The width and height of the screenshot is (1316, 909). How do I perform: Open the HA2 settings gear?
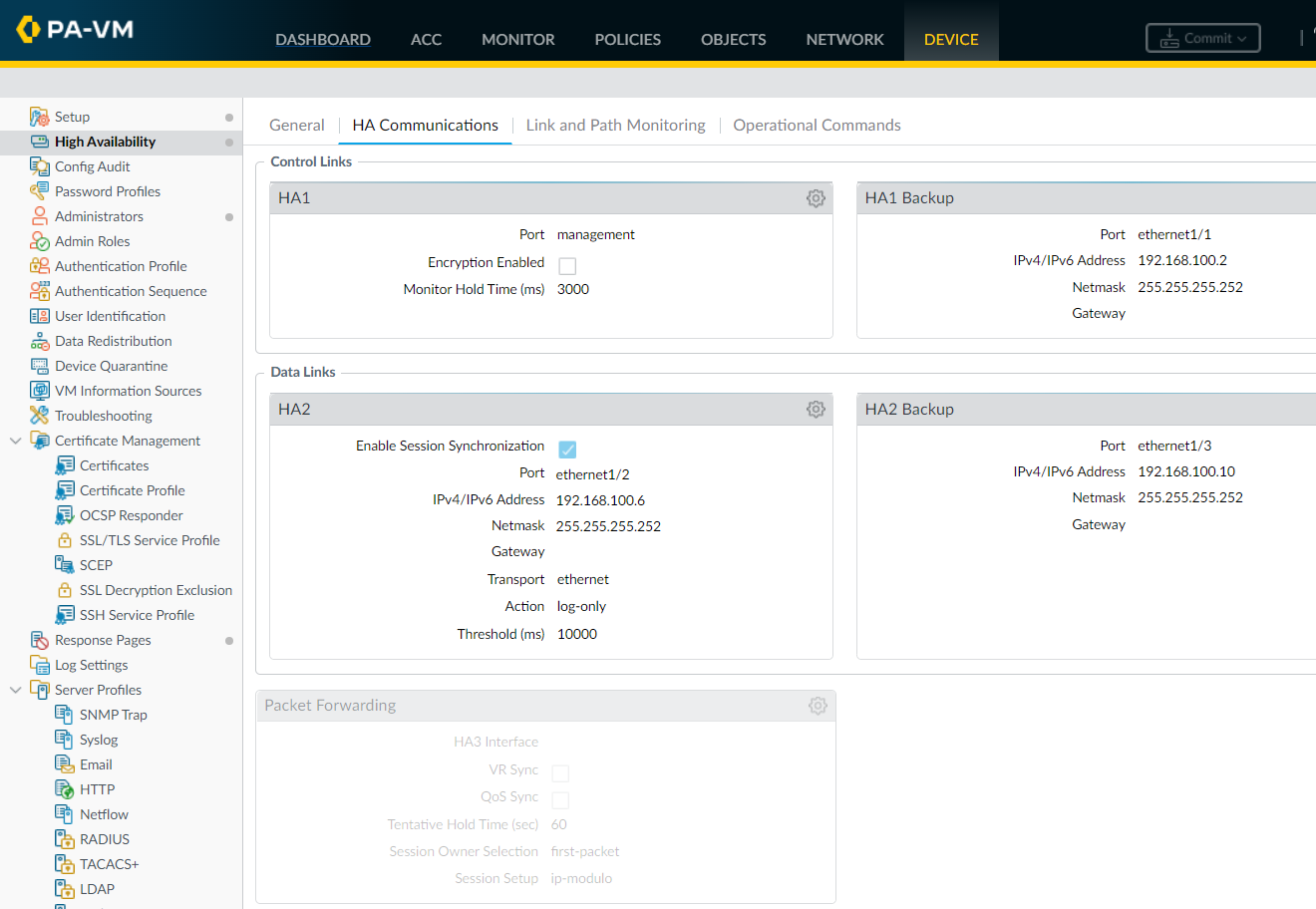point(816,409)
